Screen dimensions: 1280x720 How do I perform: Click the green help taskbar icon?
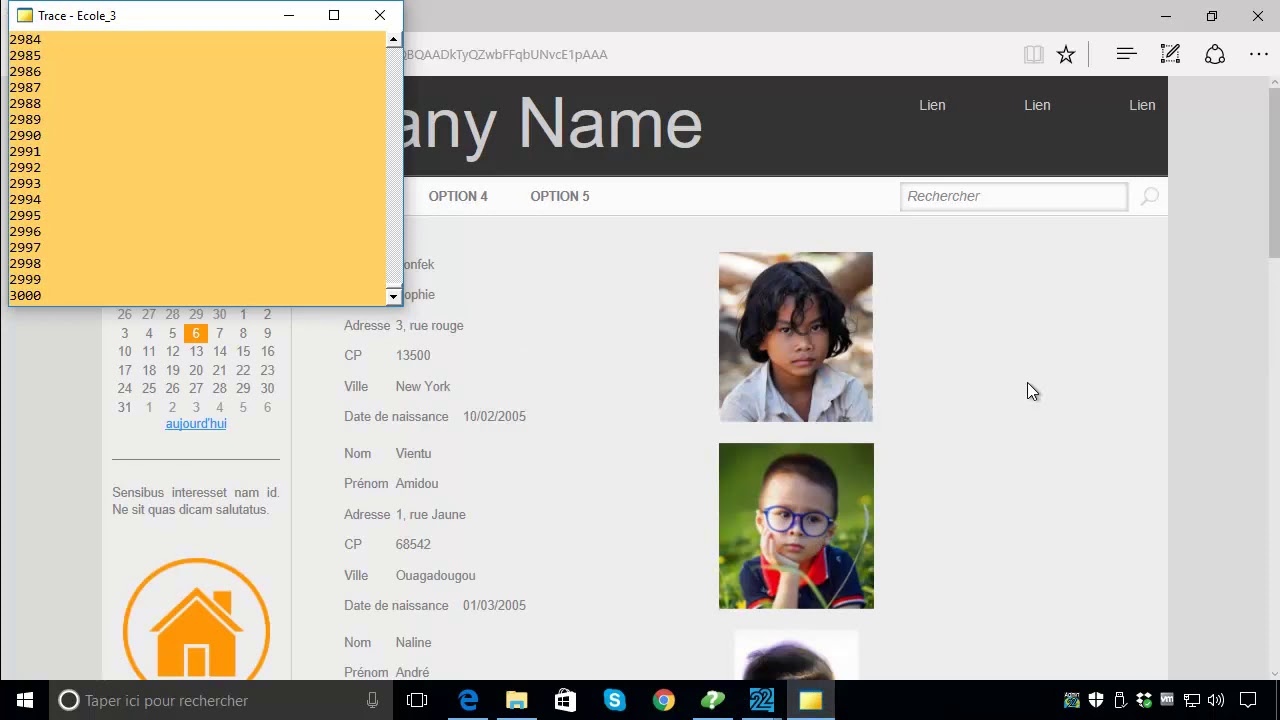coord(712,700)
